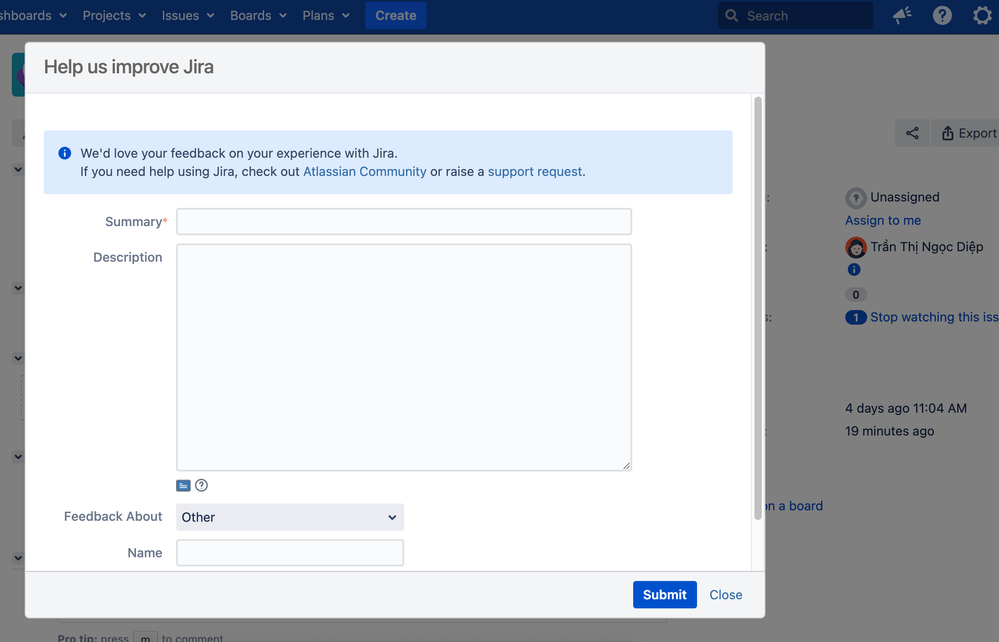Focus the Name input field
999x642 pixels.
coord(290,553)
